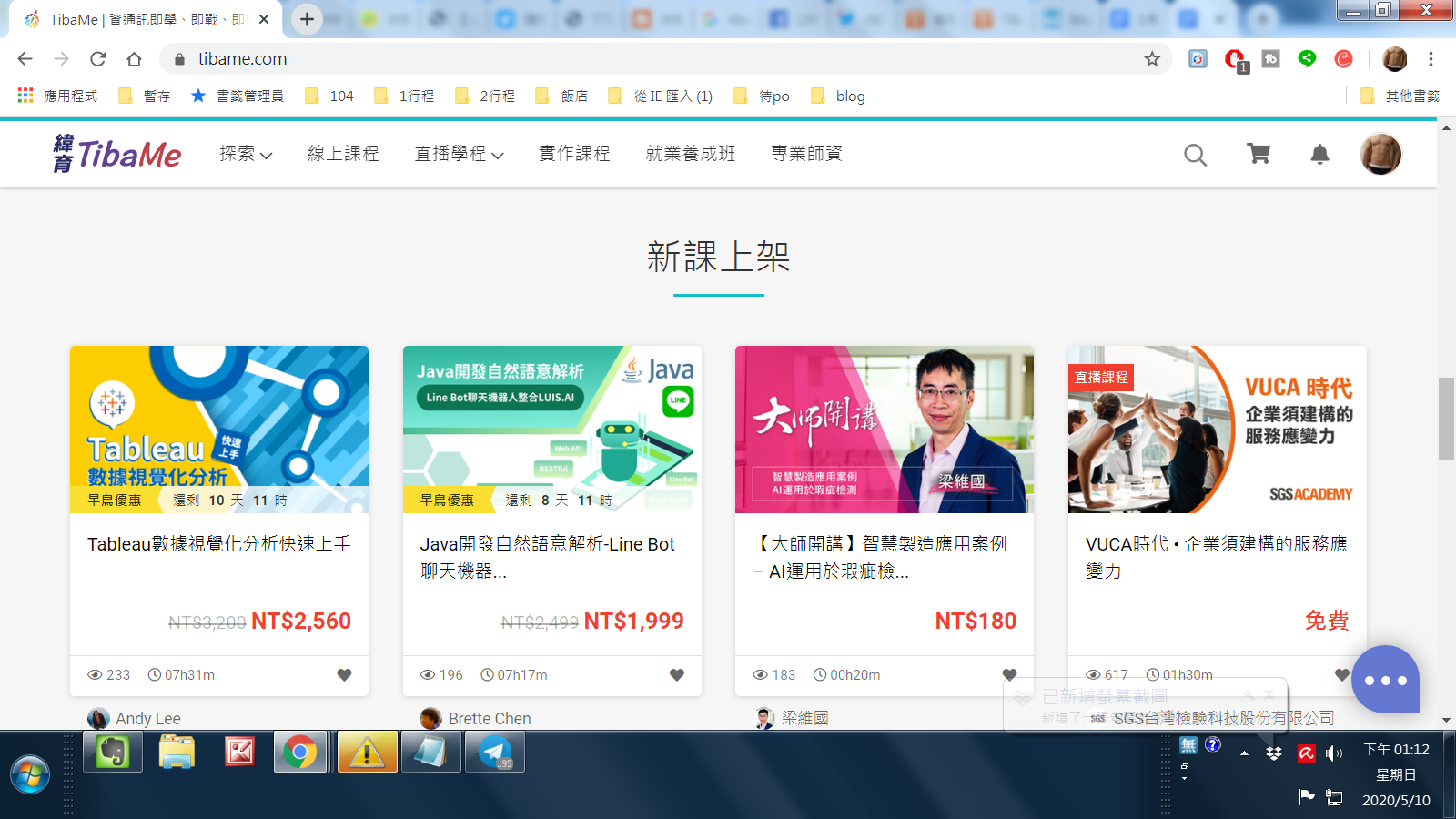Open the site search magnifier icon

(x=1196, y=155)
